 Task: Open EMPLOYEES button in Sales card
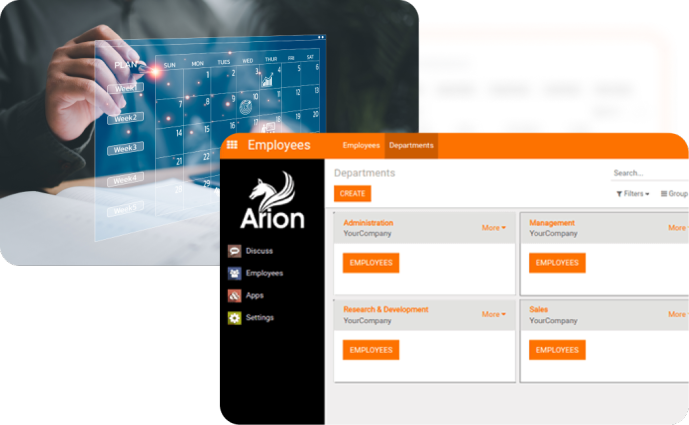pos(557,350)
